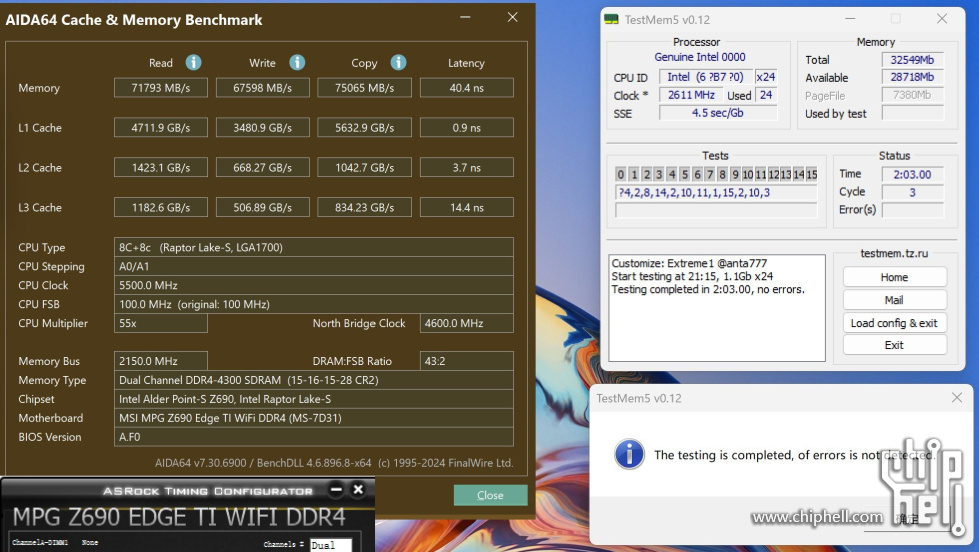Minimize the AIDA64 benchmark window
This screenshot has height=552, width=979.
pos(465,17)
